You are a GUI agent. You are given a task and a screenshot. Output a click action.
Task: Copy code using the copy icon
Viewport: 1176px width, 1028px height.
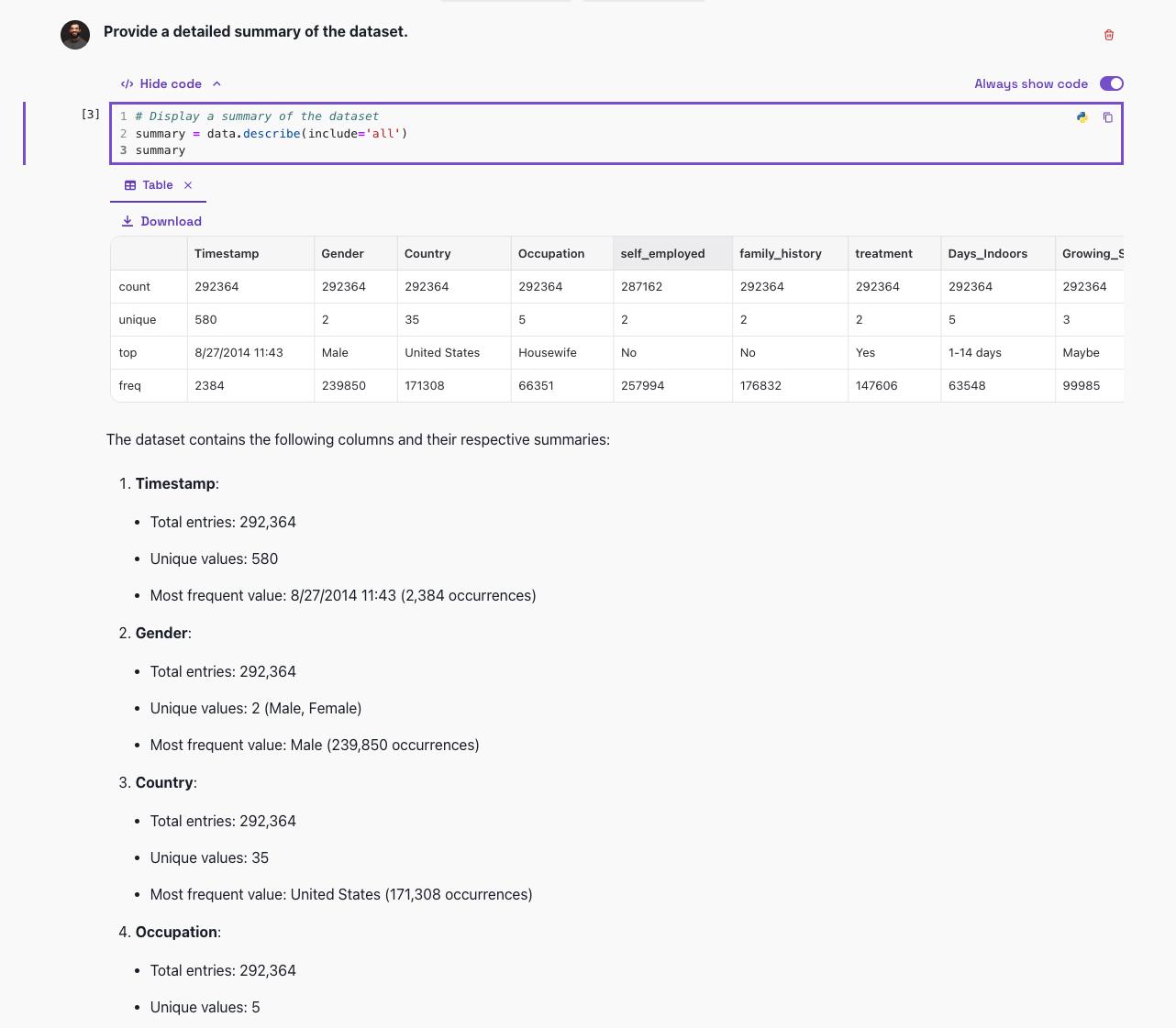(1108, 117)
